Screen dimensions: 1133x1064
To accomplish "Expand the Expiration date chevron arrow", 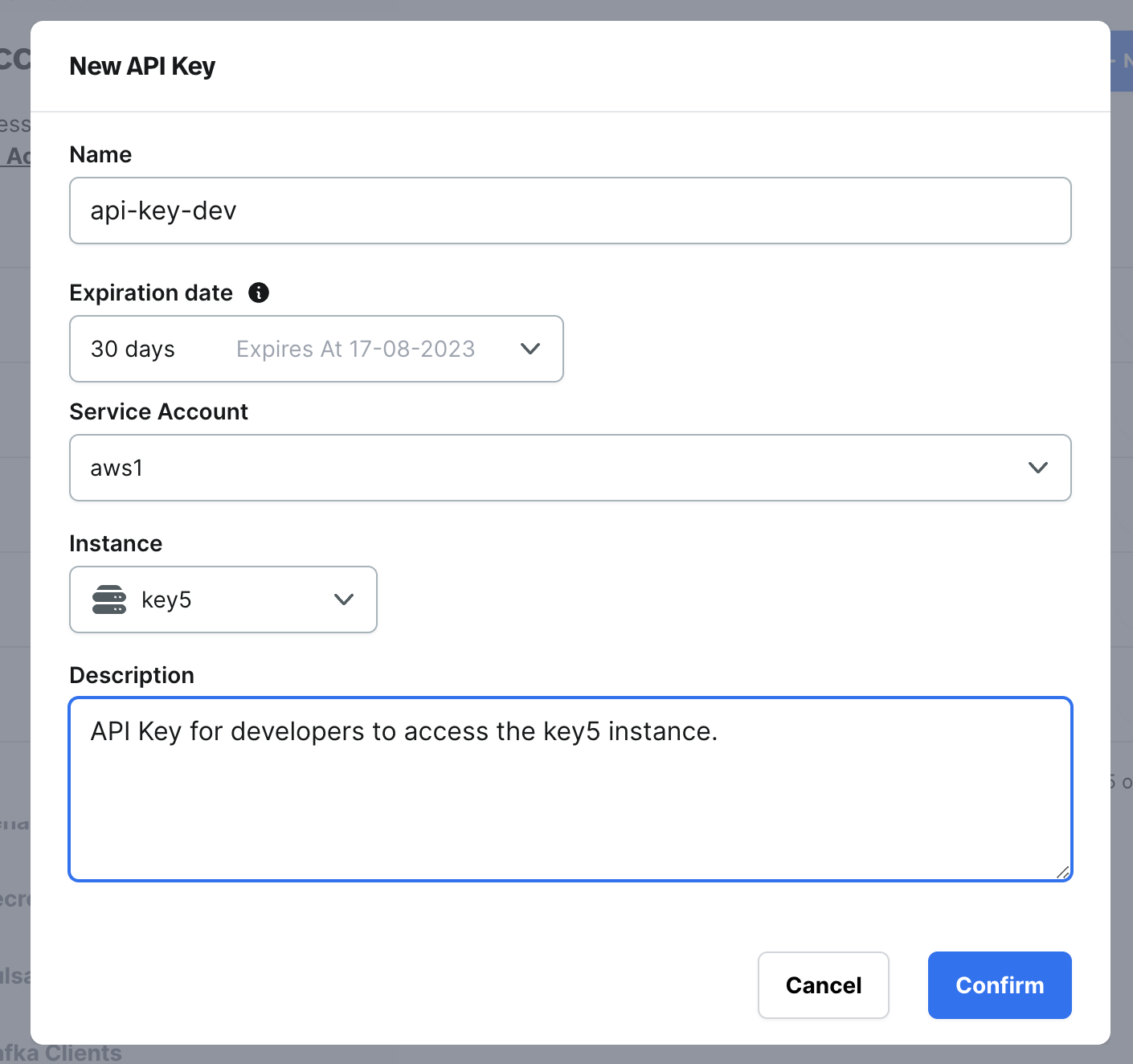I will pyautogui.click(x=530, y=349).
